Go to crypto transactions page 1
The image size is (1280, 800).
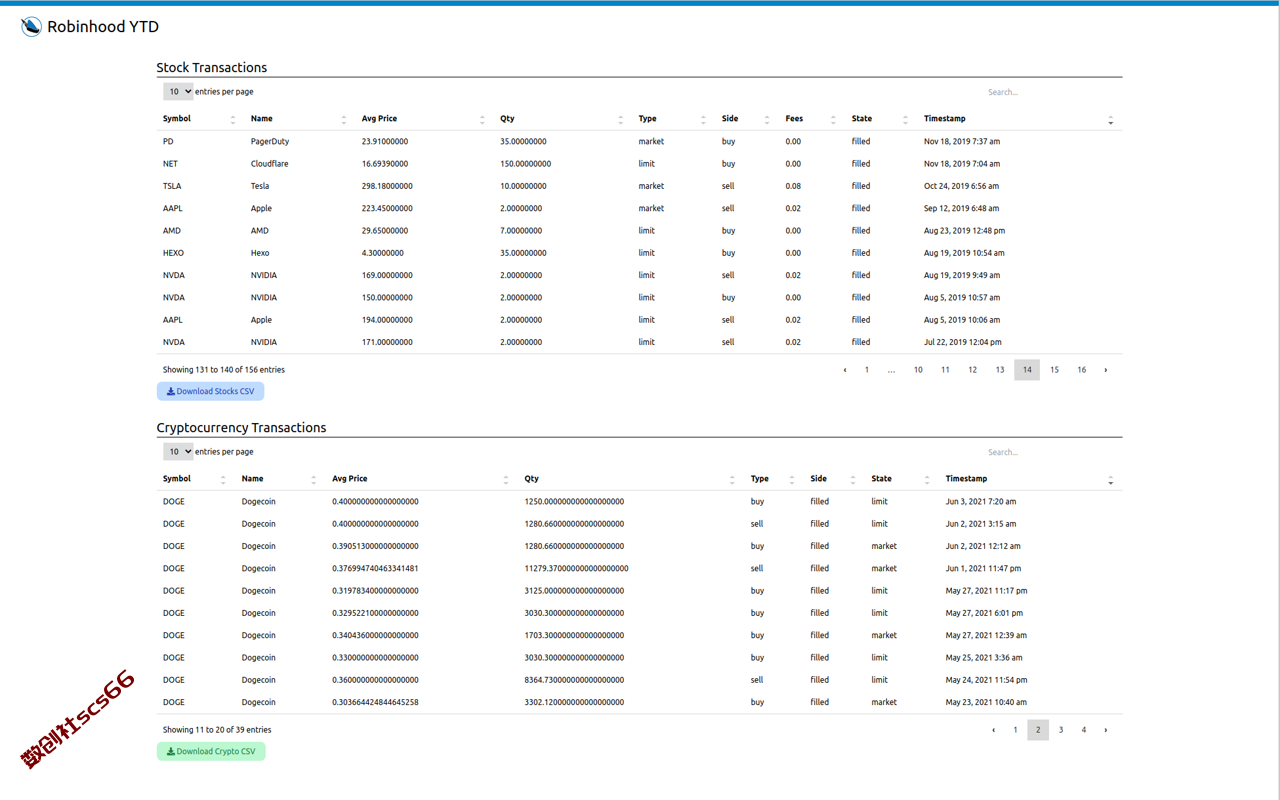click(x=1015, y=730)
